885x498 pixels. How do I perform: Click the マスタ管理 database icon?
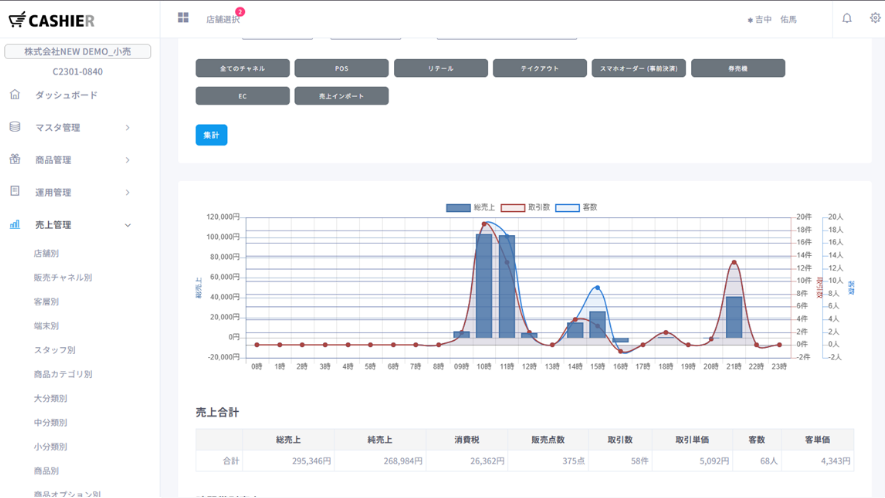[15, 127]
